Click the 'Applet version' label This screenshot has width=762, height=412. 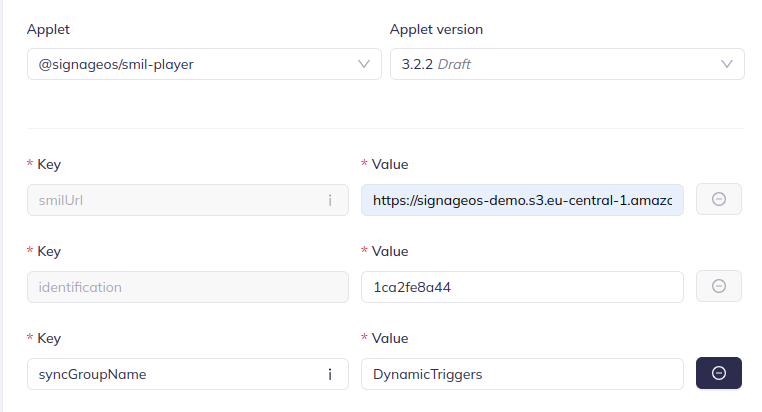click(x=436, y=29)
